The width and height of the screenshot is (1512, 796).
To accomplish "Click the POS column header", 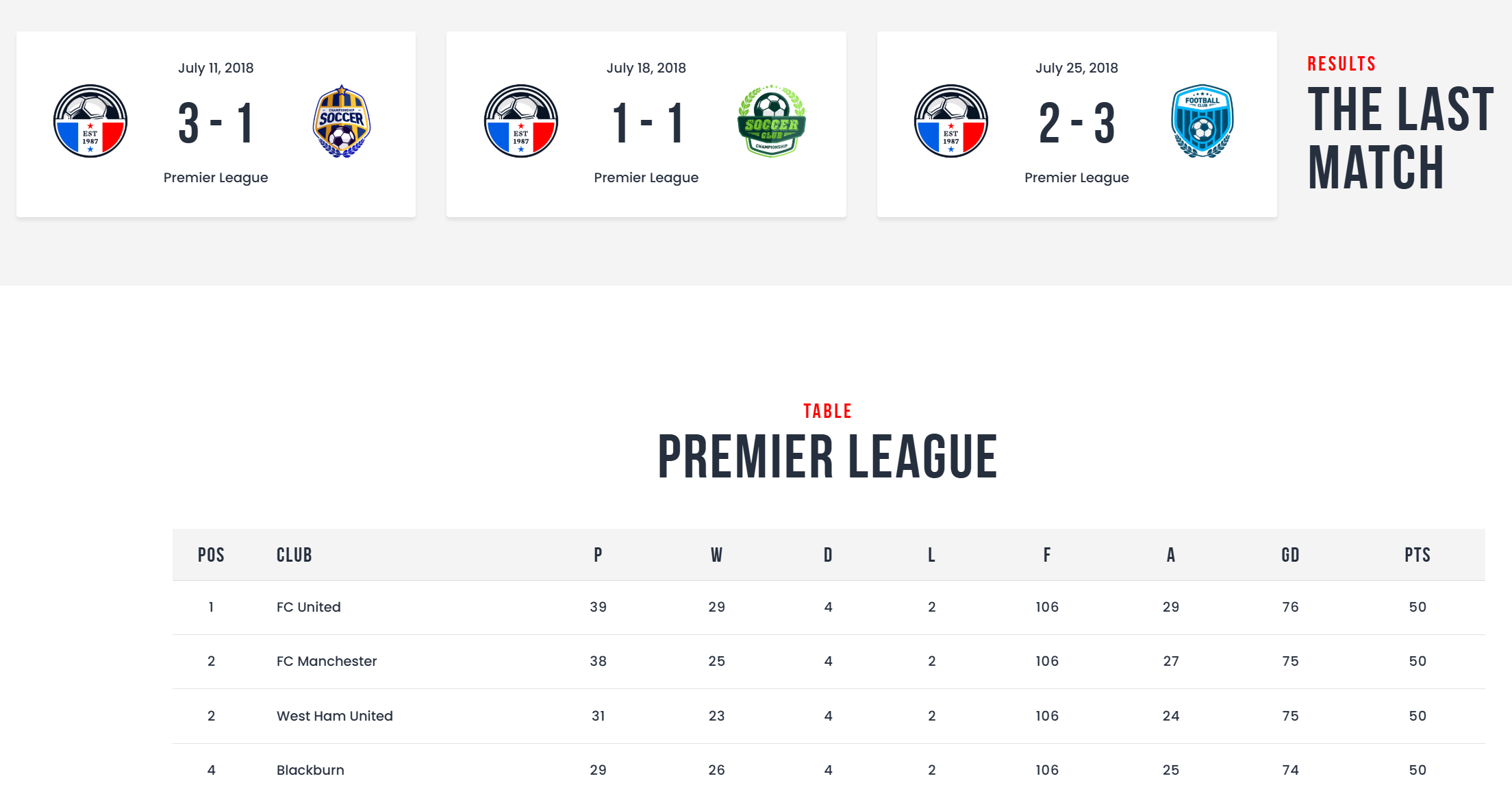I will [211, 555].
